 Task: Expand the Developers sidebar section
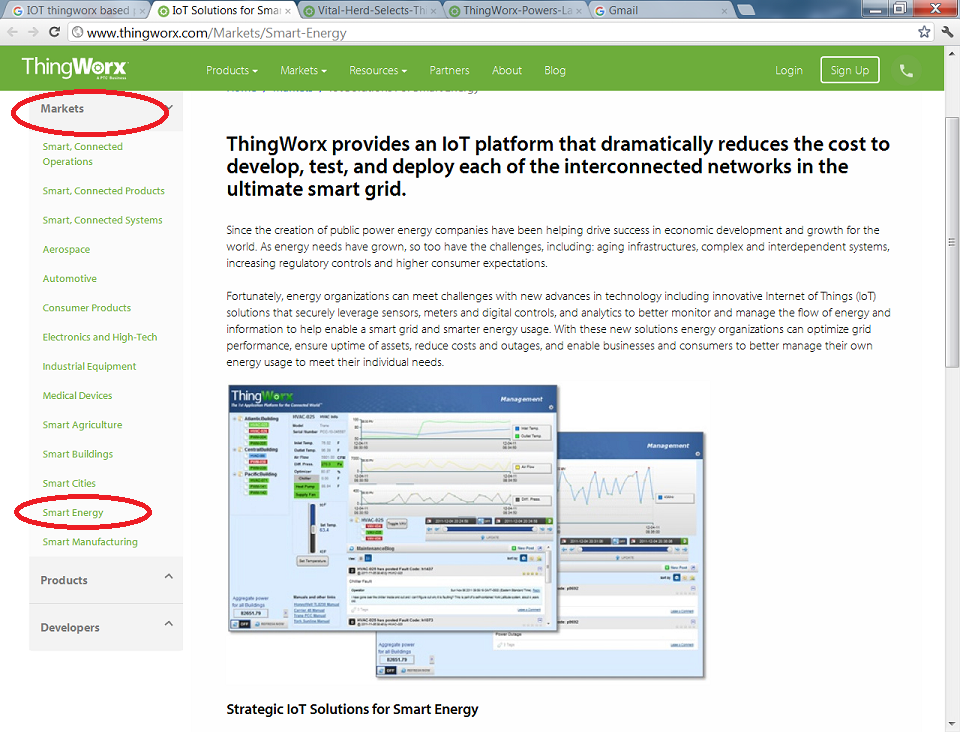tap(106, 627)
